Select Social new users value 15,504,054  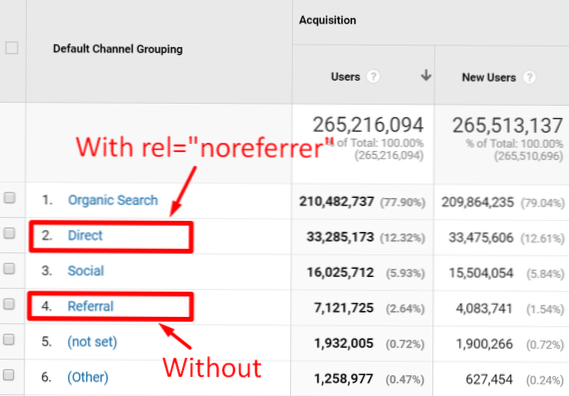pyautogui.click(x=481, y=273)
